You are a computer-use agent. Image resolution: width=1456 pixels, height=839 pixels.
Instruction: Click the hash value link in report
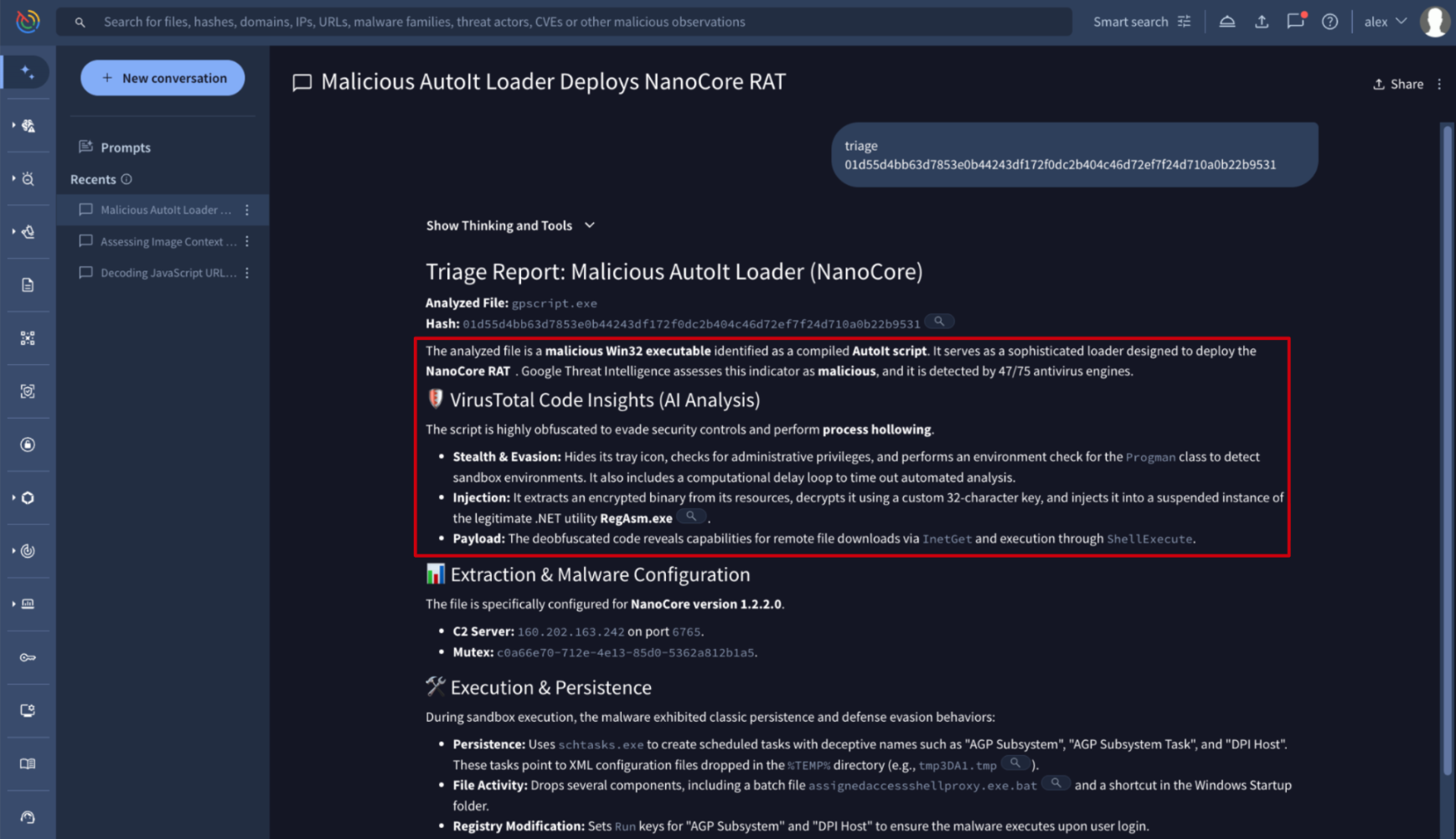click(691, 324)
